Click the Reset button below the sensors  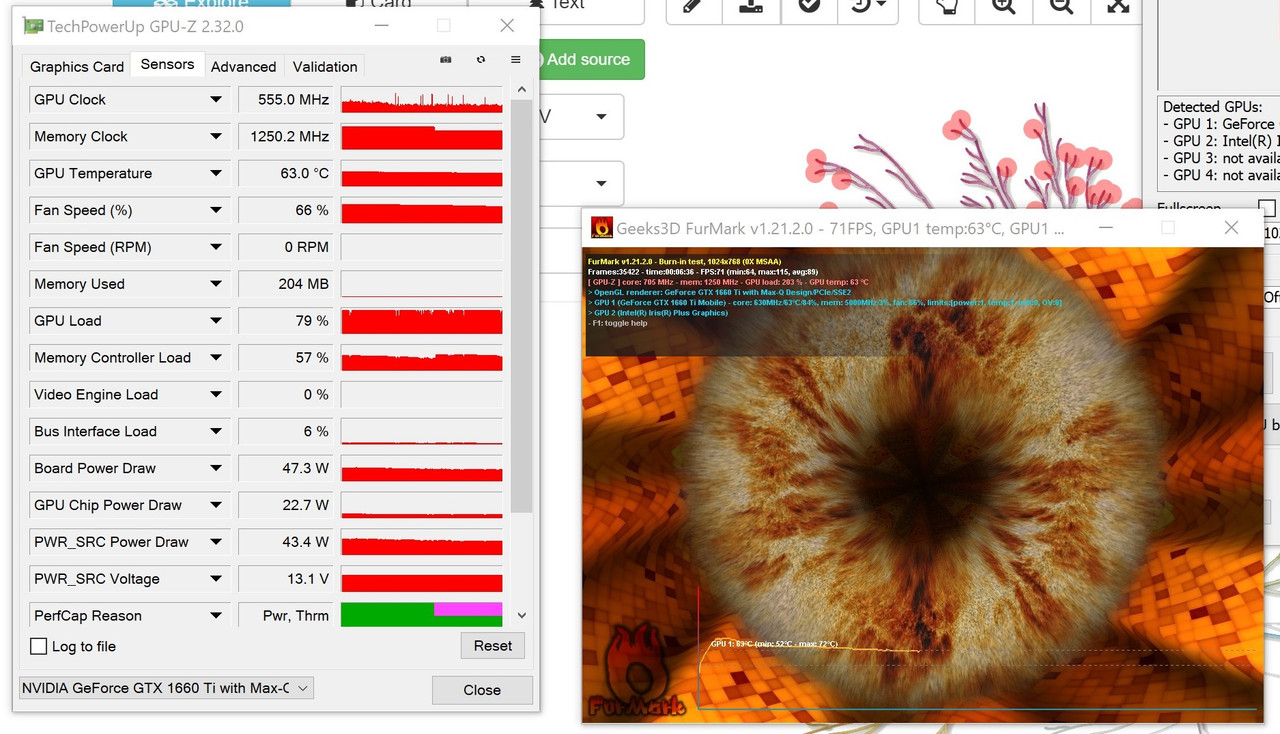[492, 646]
